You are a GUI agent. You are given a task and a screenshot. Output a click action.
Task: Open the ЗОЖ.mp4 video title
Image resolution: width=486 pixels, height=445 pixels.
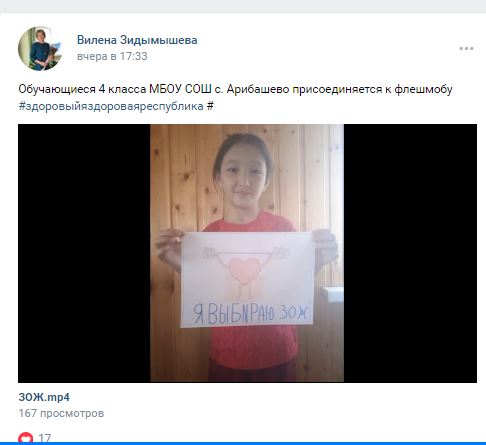tap(44, 397)
